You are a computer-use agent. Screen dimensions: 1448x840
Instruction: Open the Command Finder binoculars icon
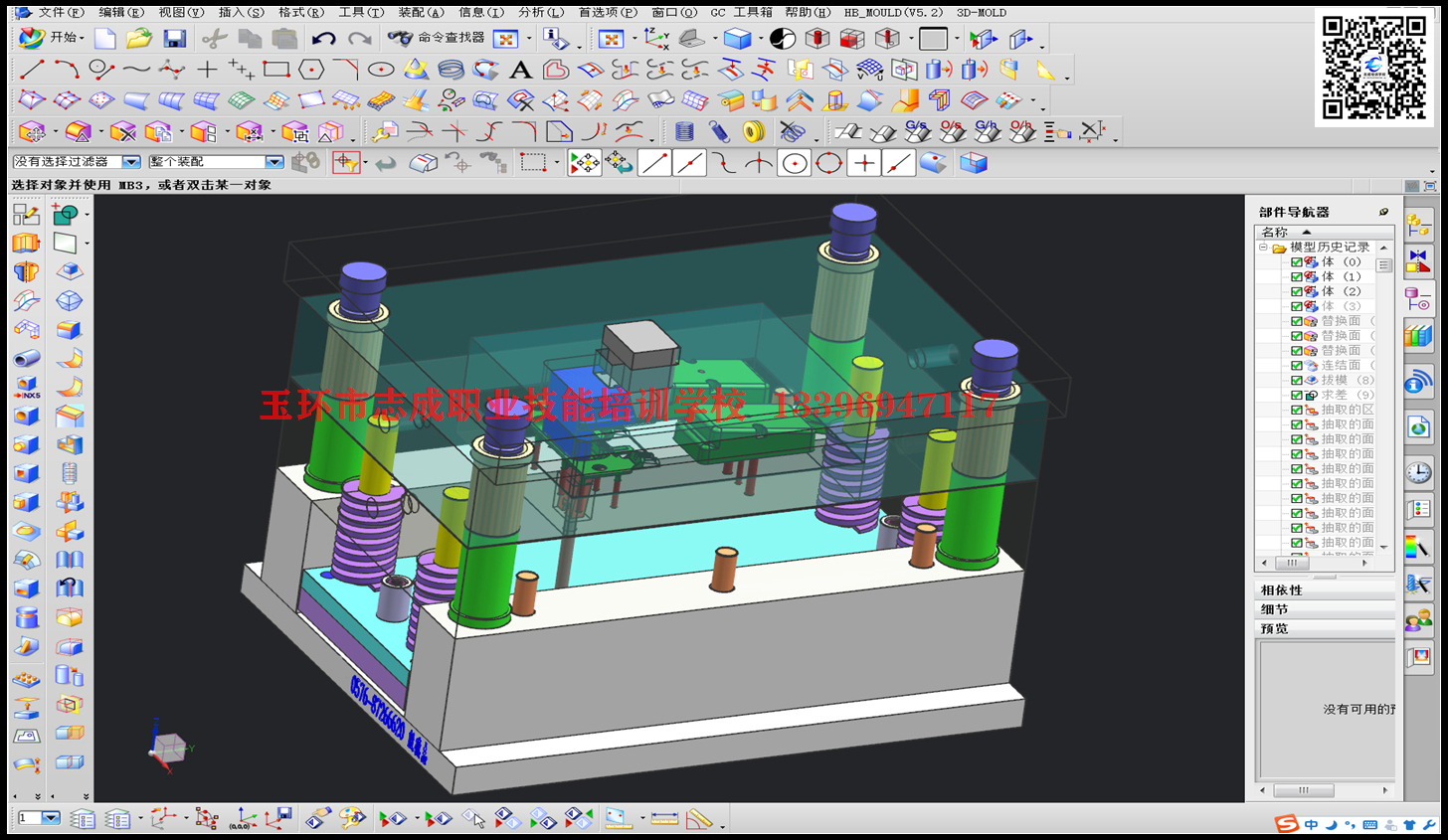[x=400, y=38]
